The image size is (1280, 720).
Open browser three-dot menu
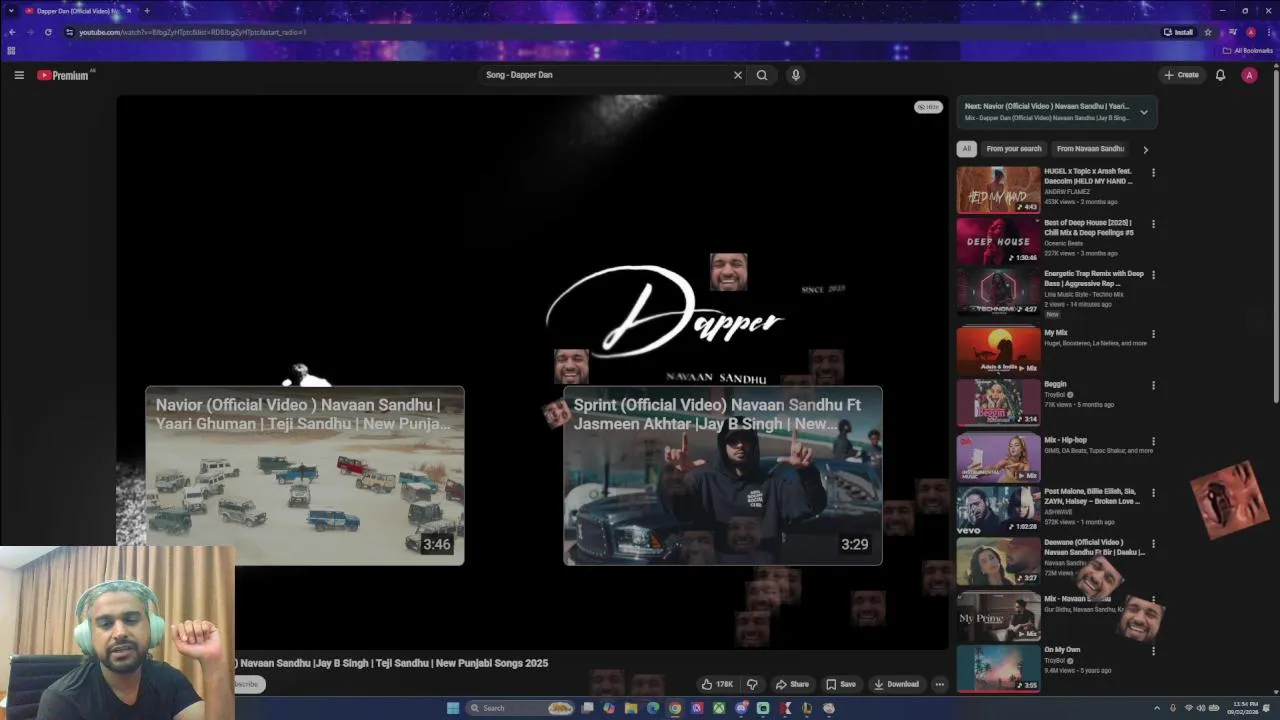click(1270, 32)
